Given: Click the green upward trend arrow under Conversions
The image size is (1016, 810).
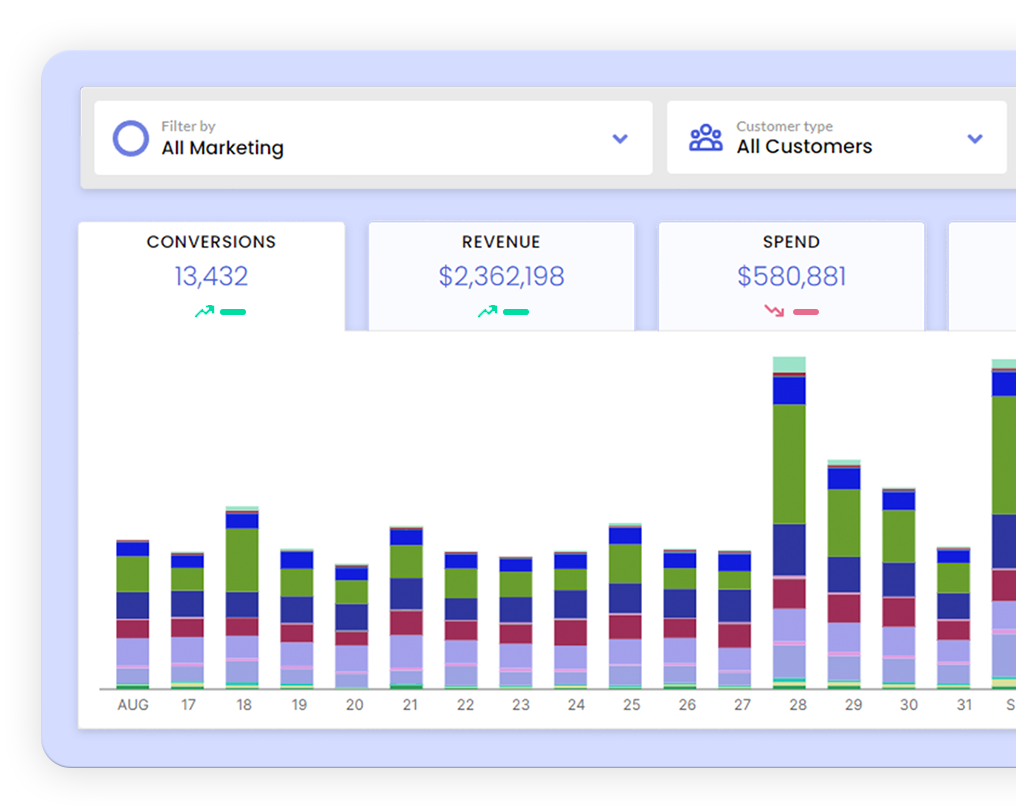Looking at the screenshot, I should click(204, 312).
